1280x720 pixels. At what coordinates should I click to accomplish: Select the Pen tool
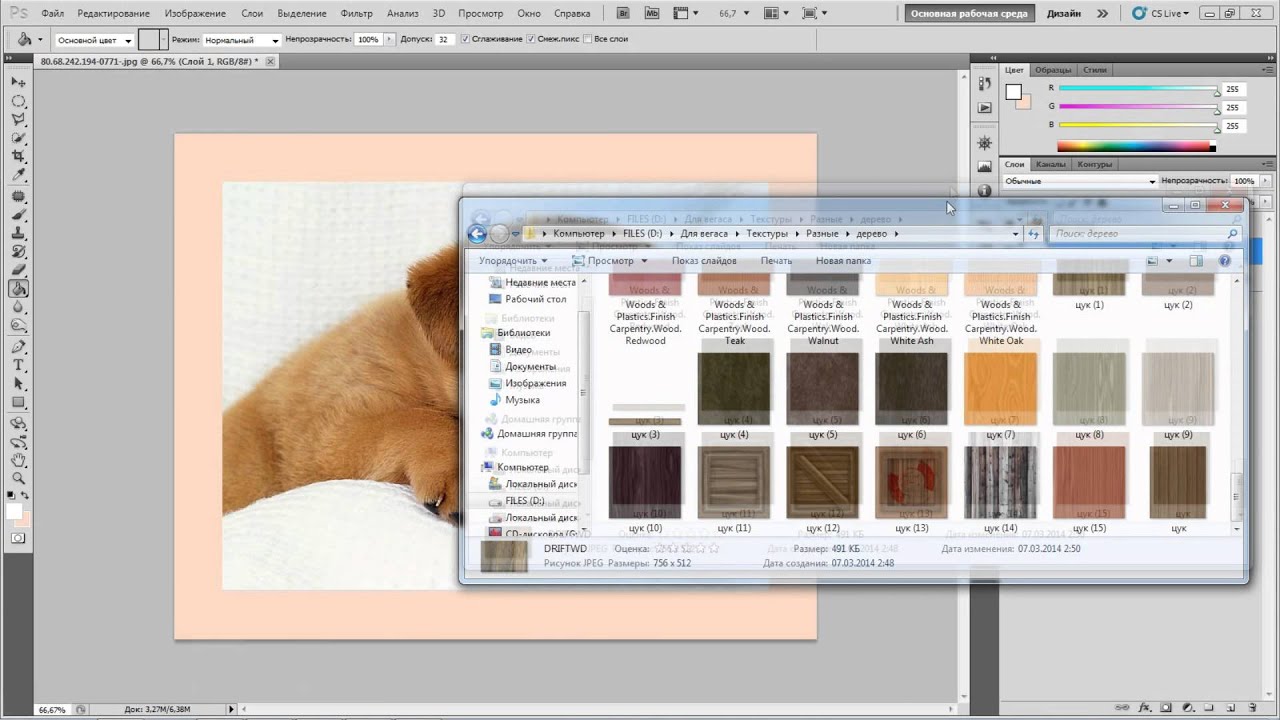click(18, 347)
